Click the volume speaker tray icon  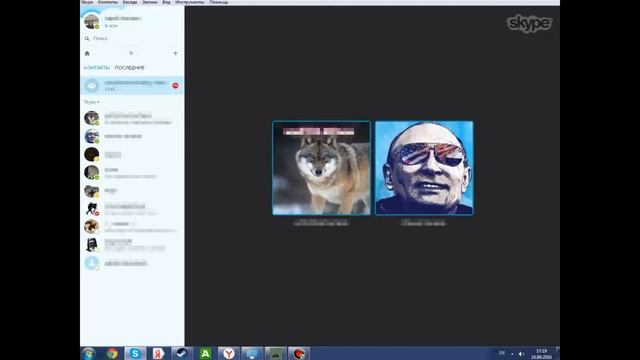(521, 353)
